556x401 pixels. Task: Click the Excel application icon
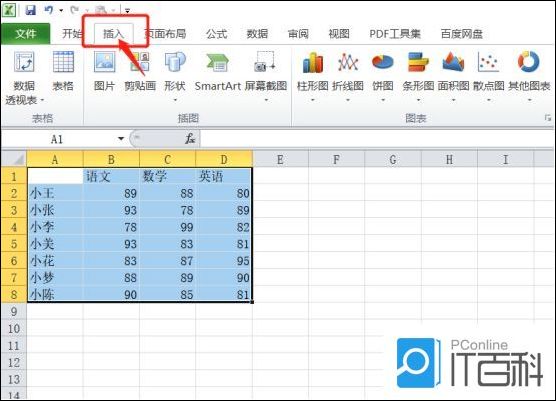point(9,10)
